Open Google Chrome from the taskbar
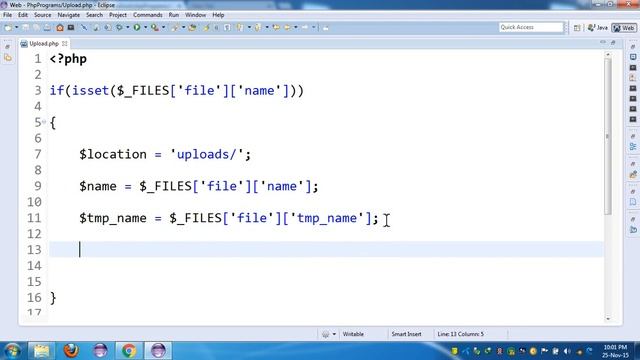Viewport: 640px width, 360px height. [129, 351]
